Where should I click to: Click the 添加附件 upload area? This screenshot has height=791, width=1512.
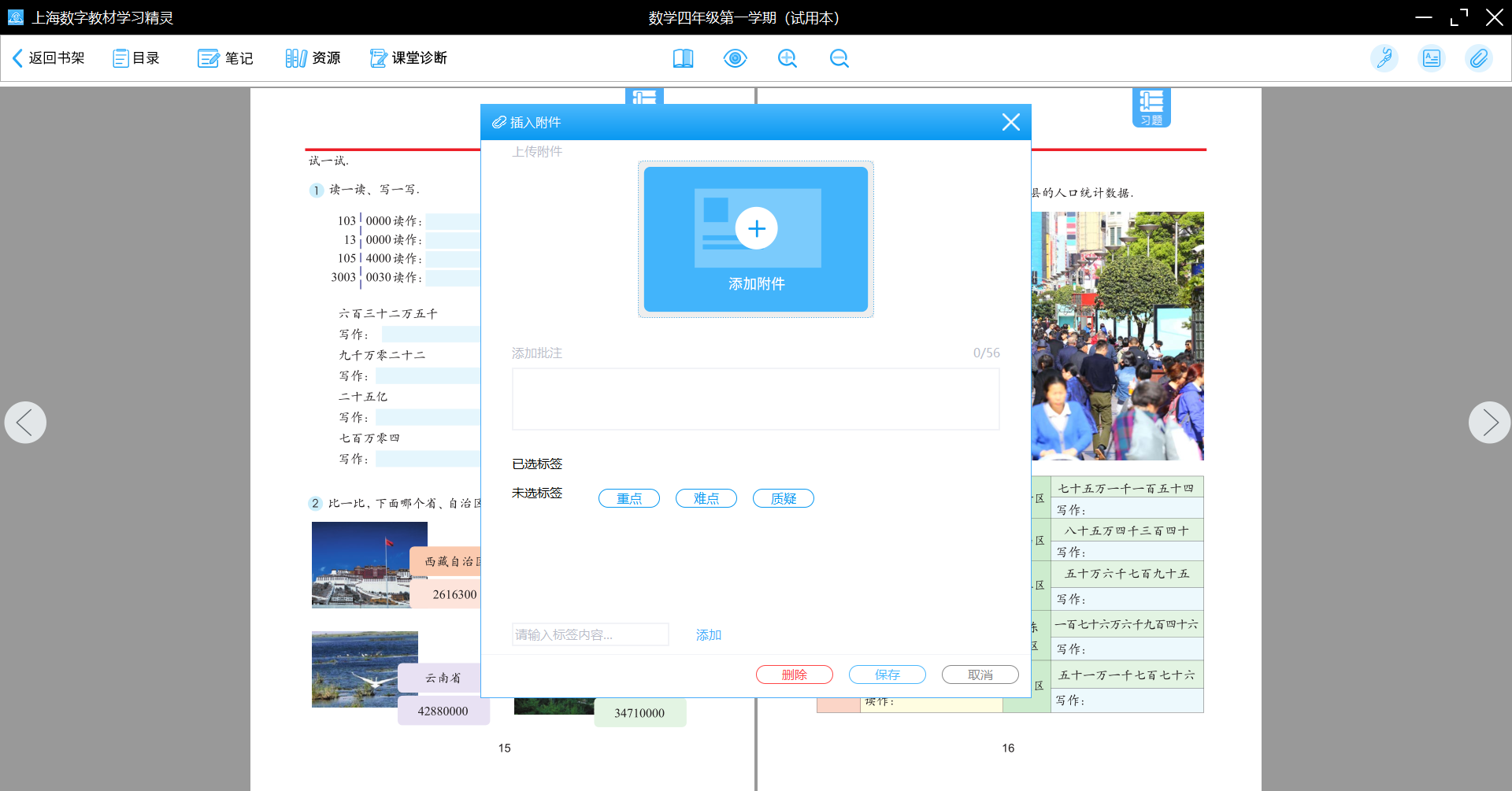pyautogui.click(x=756, y=239)
